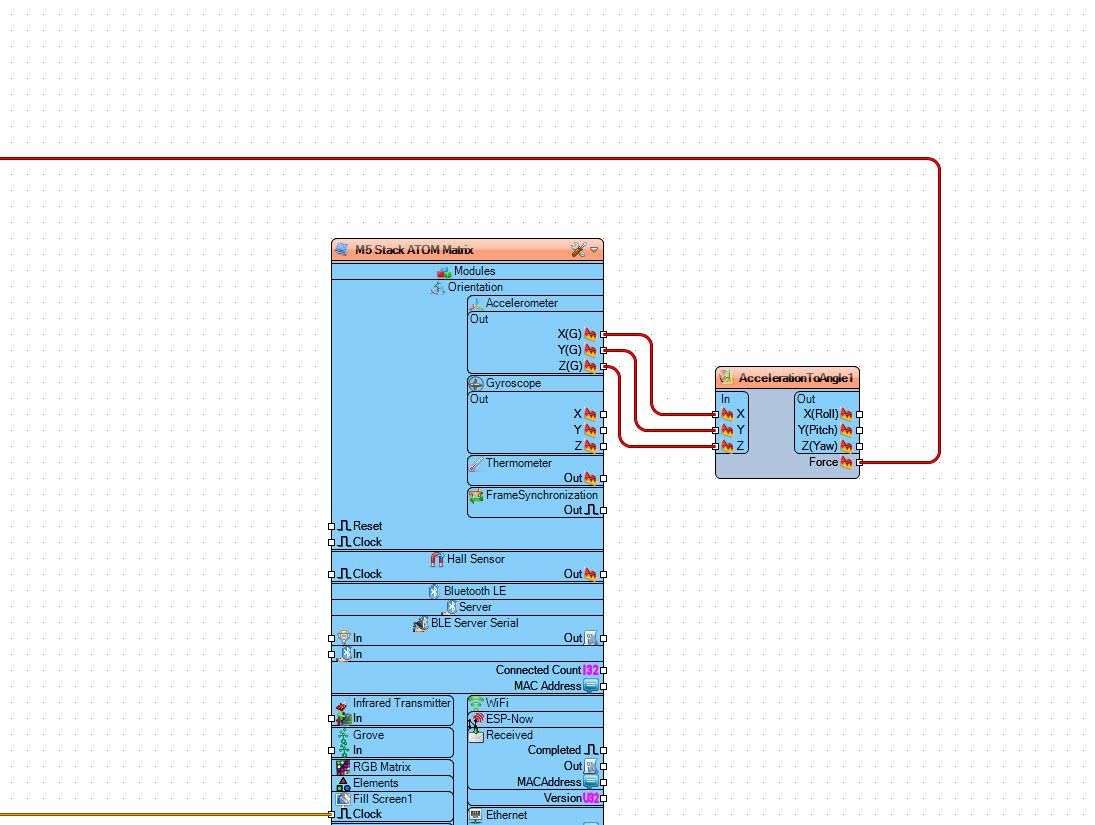Select the FrameSynchronization icon

point(476,495)
